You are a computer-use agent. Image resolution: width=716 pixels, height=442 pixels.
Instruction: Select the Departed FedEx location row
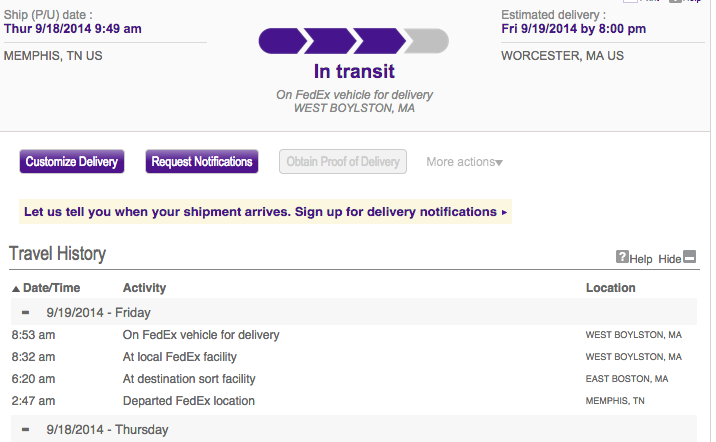point(354,401)
